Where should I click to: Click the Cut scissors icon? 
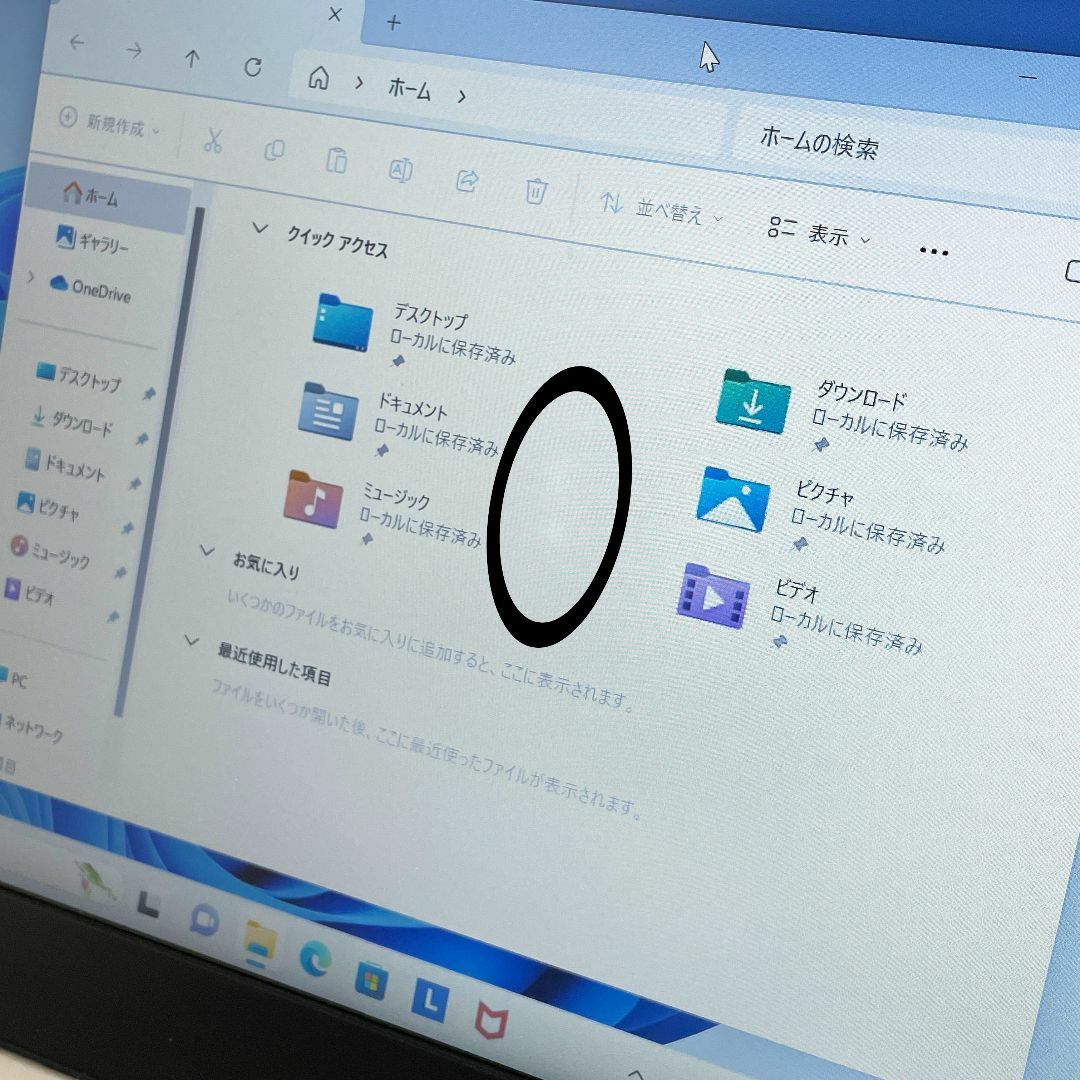213,141
